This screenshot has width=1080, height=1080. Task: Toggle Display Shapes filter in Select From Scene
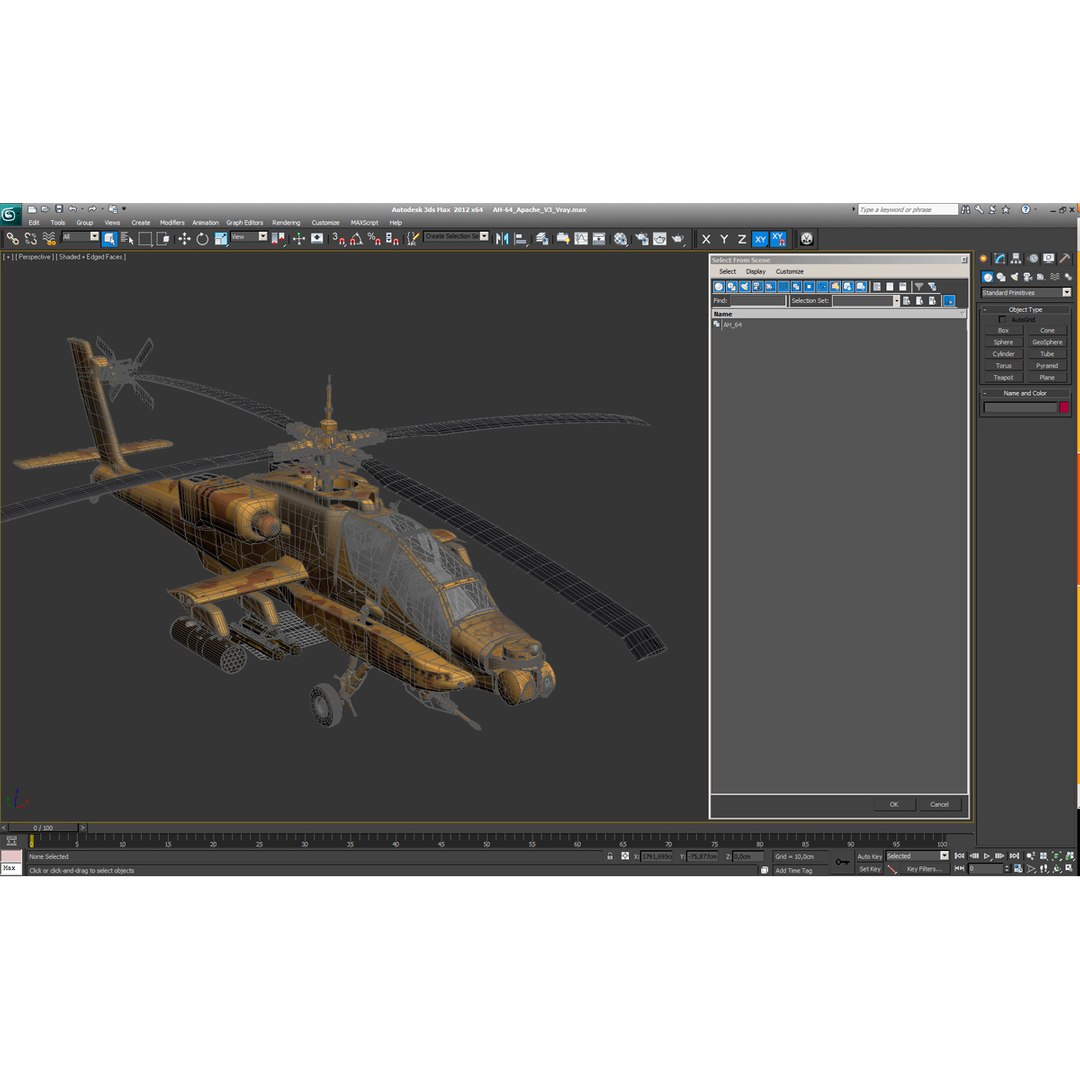pyautogui.click(x=731, y=287)
